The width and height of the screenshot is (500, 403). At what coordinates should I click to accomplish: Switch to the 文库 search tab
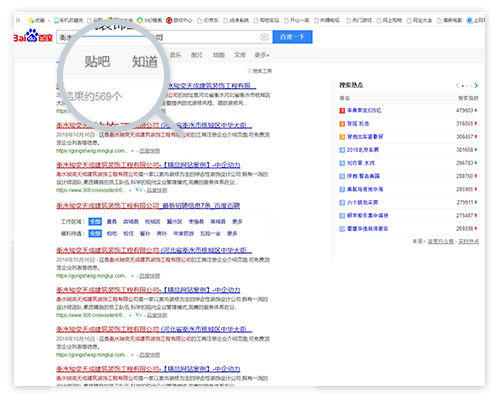pos(240,55)
